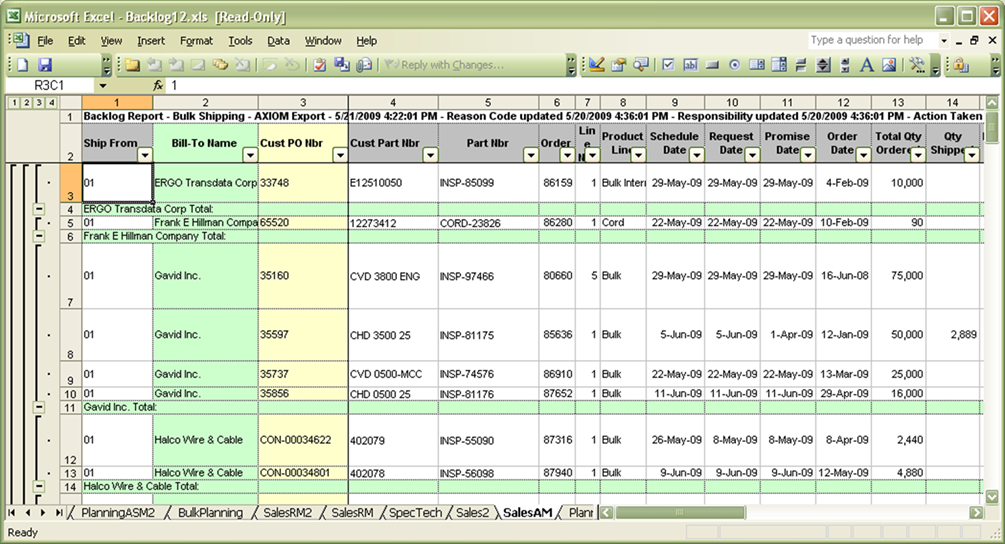Switch to the SalesRM2 sheet tab

287,513
